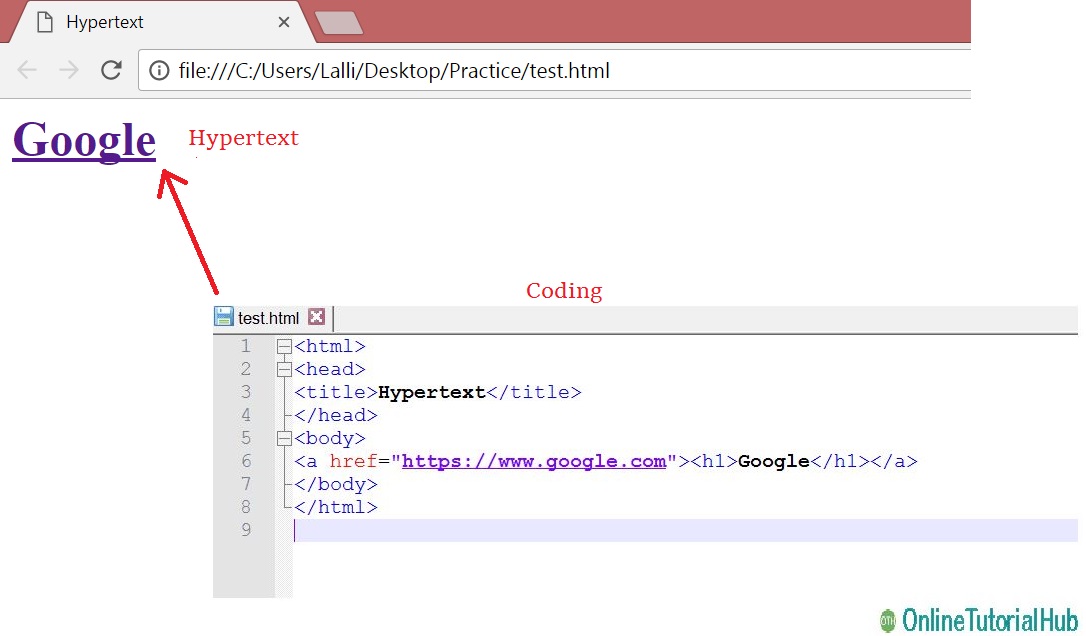Follow the Google hyperlink

pos(82,140)
